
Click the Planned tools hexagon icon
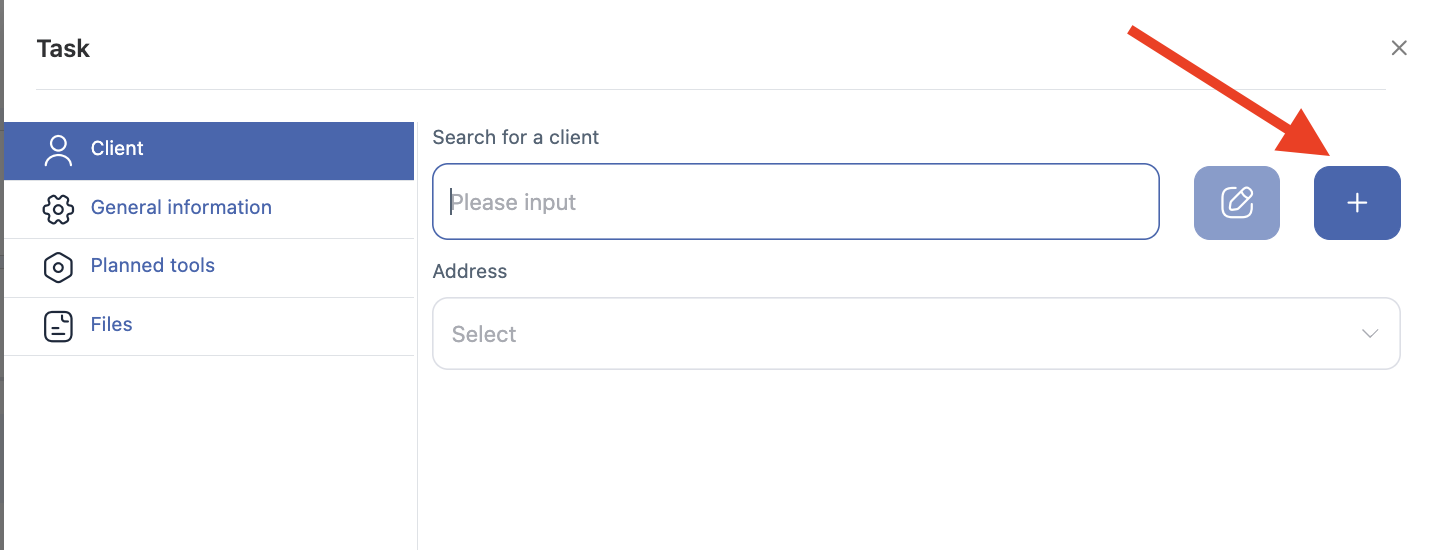(59, 267)
